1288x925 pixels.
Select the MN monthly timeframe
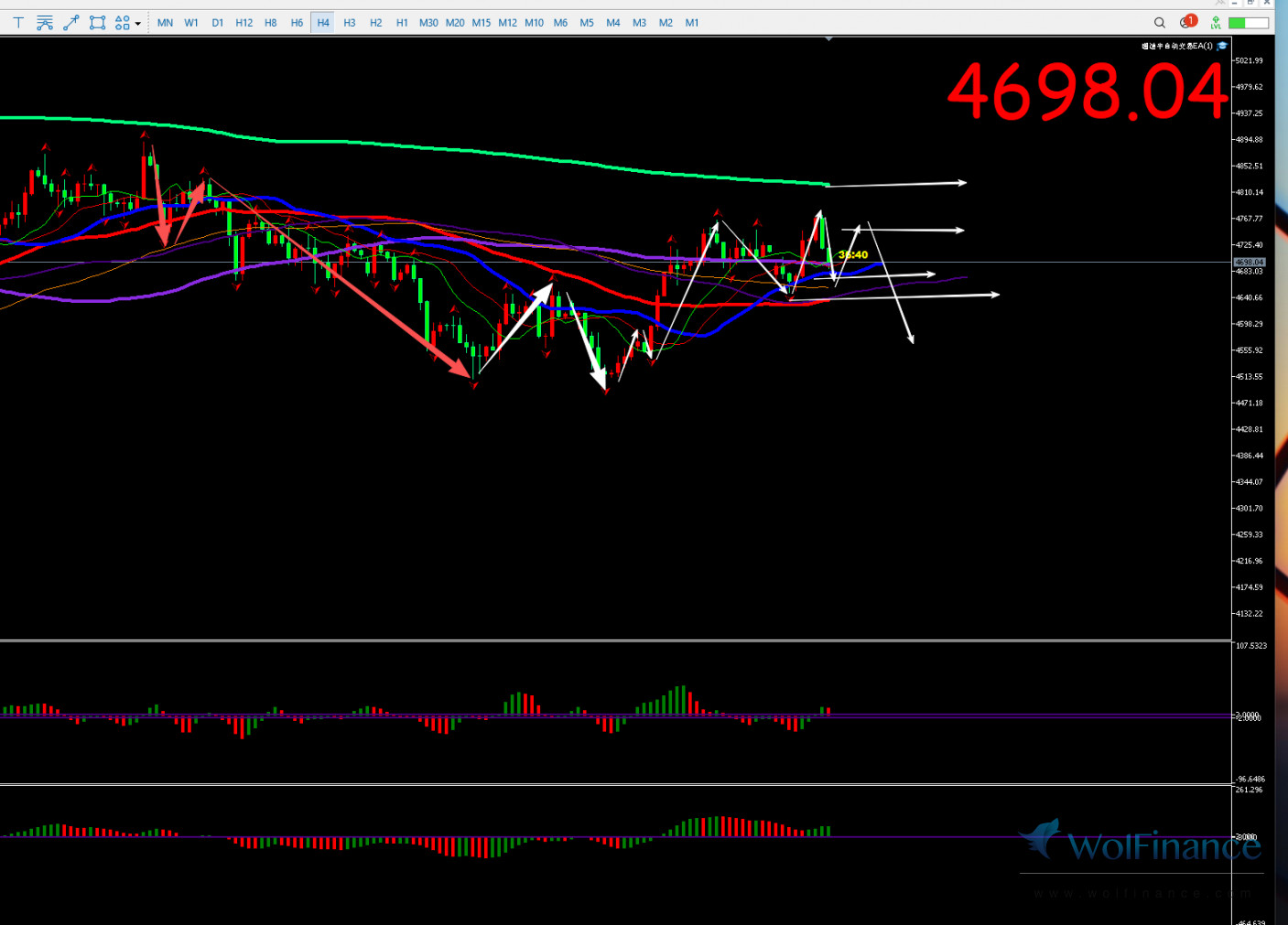165,23
